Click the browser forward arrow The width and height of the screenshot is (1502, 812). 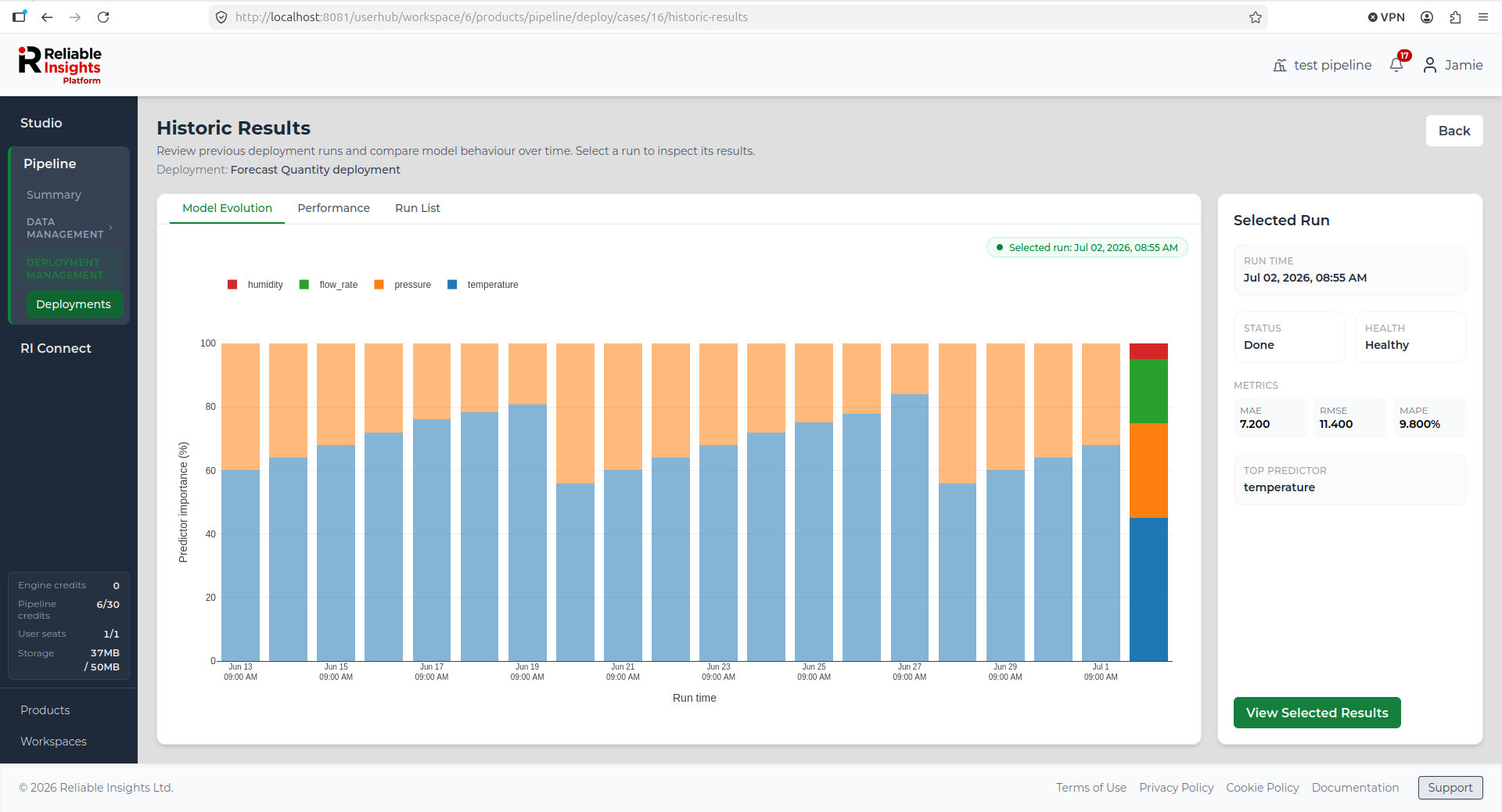pyautogui.click(x=75, y=17)
